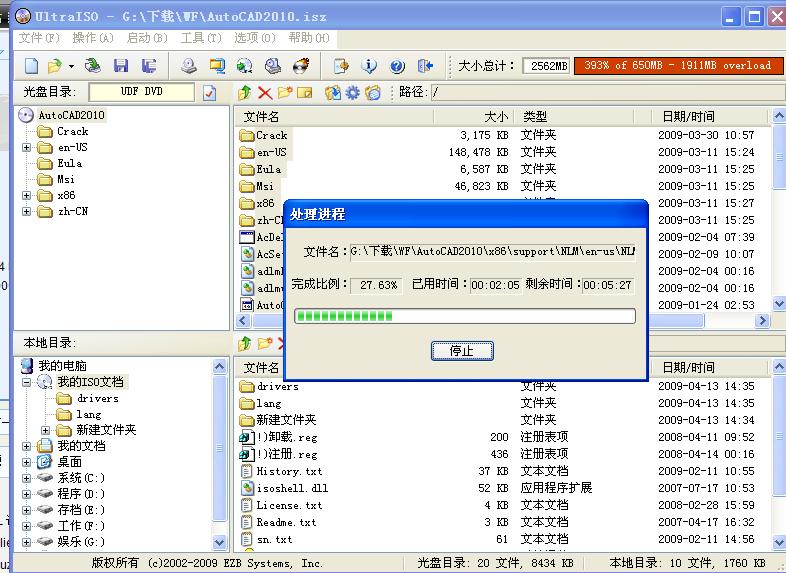Click the Exit door icon

click(425, 66)
